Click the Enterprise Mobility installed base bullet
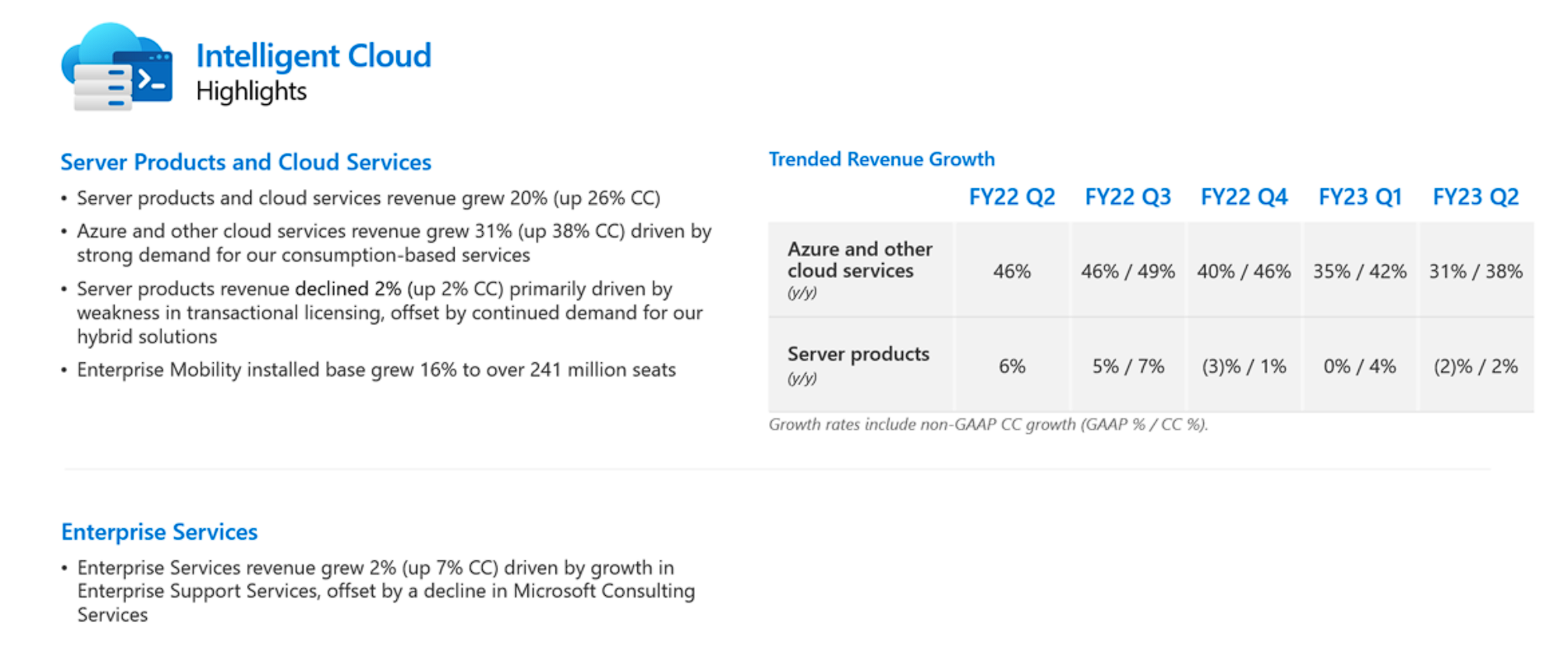The width and height of the screenshot is (1568, 661). pyautogui.click(x=376, y=370)
